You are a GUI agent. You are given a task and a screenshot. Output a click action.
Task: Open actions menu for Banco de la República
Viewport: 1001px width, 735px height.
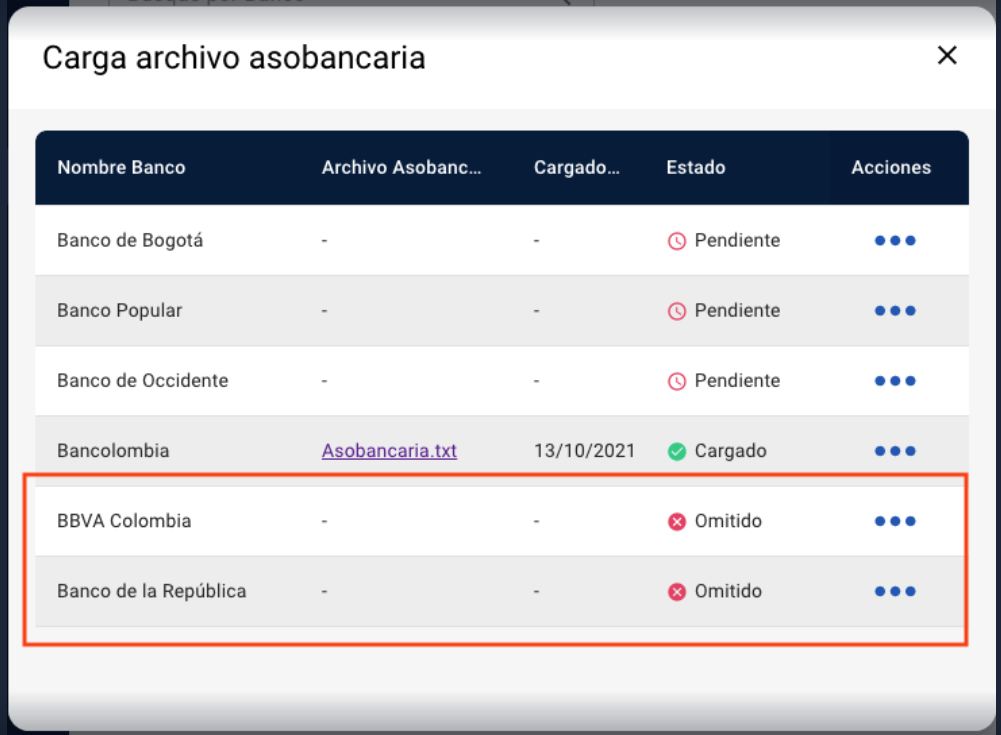pos(895,592)
